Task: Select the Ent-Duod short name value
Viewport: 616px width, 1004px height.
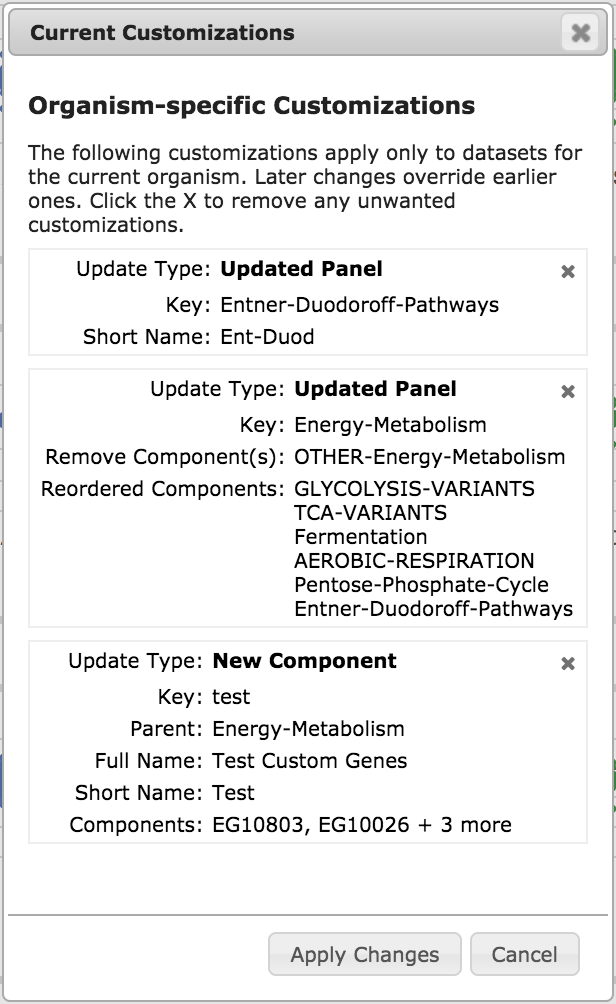Action: click(267, 337)
